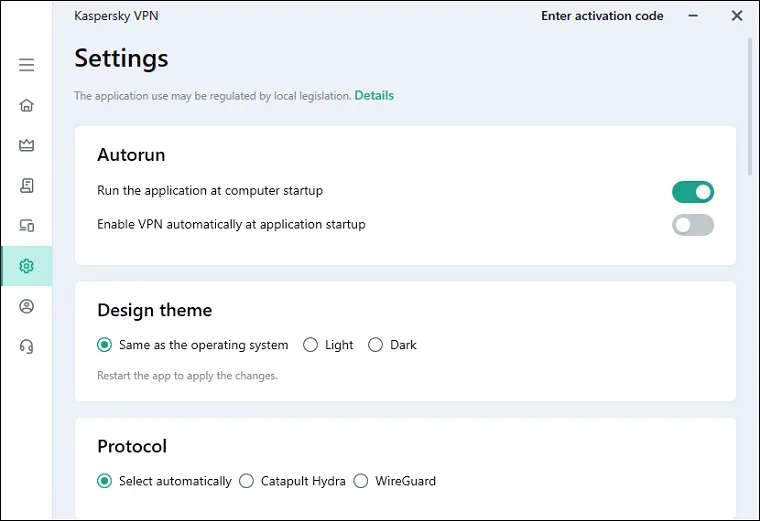Open the crown premium subscription icon
This screenshot has height=521, width=760.
(x=27, y=145)
